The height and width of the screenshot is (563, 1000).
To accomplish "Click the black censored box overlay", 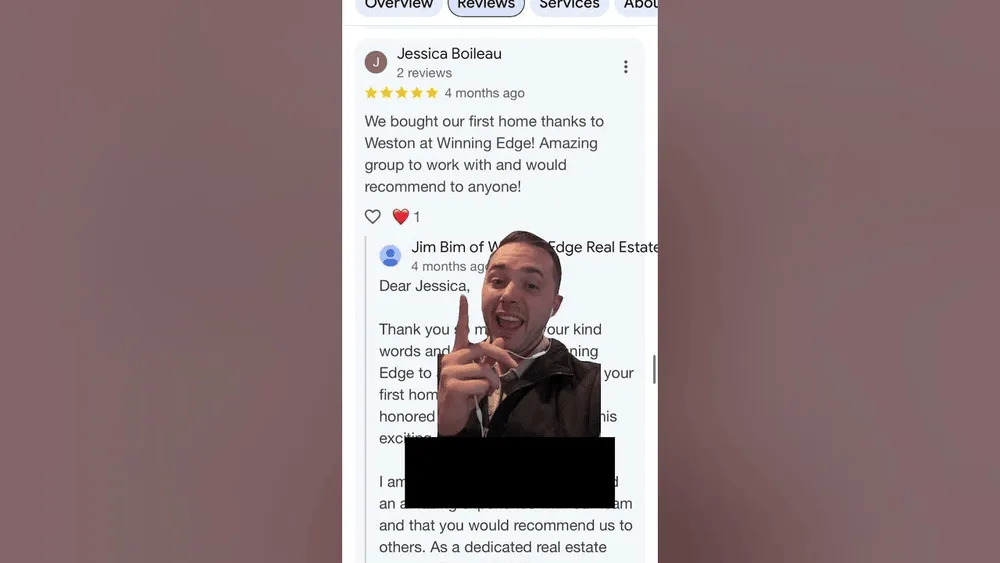I will (510, 472).
